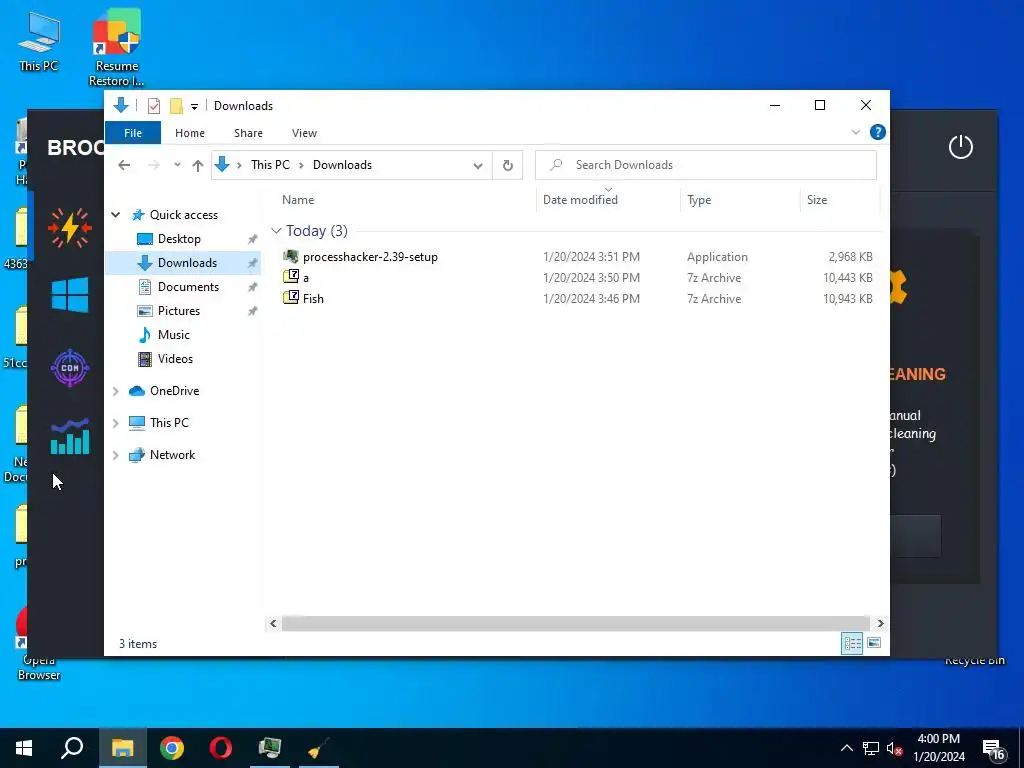
Task: Open the Customize Quick Access Toolbar dropdown
Action: tap(194, 106)
